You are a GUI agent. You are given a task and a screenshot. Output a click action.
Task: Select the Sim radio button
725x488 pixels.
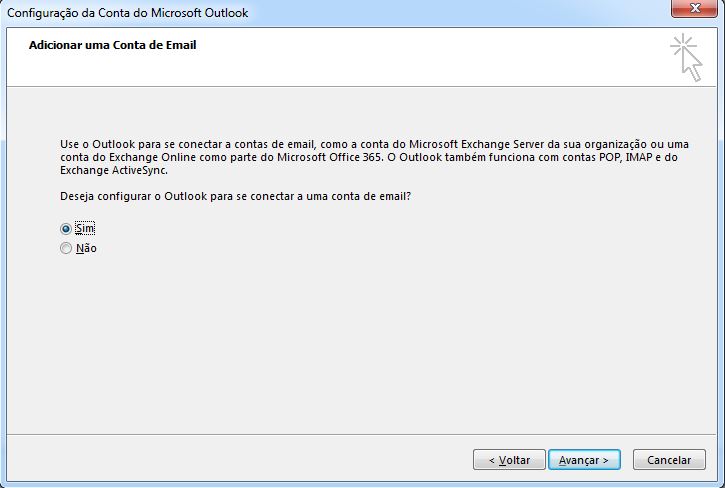[x=66, y=229]
